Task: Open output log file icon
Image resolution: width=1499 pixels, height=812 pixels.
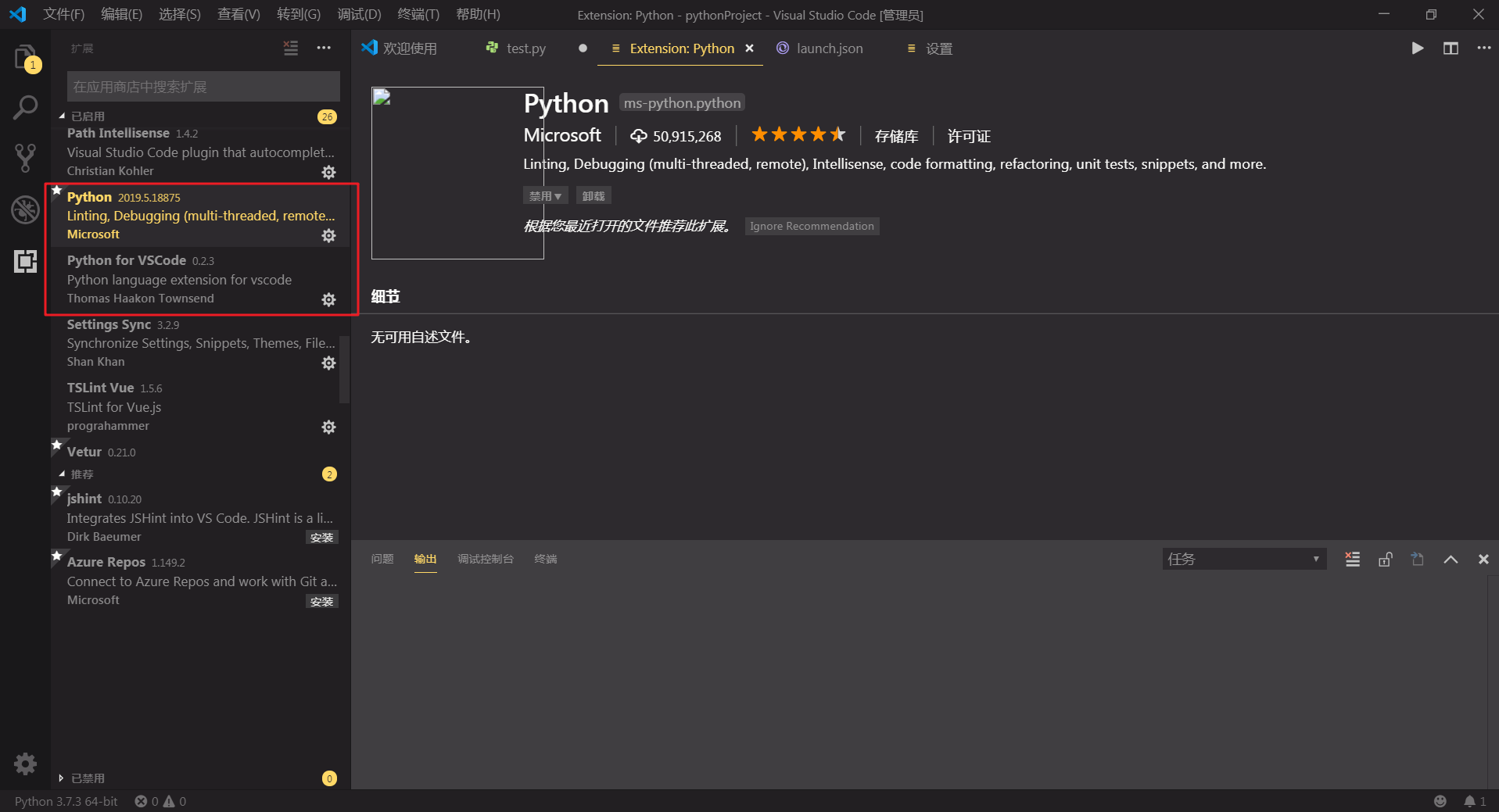Action: (x=1418, y=559)
